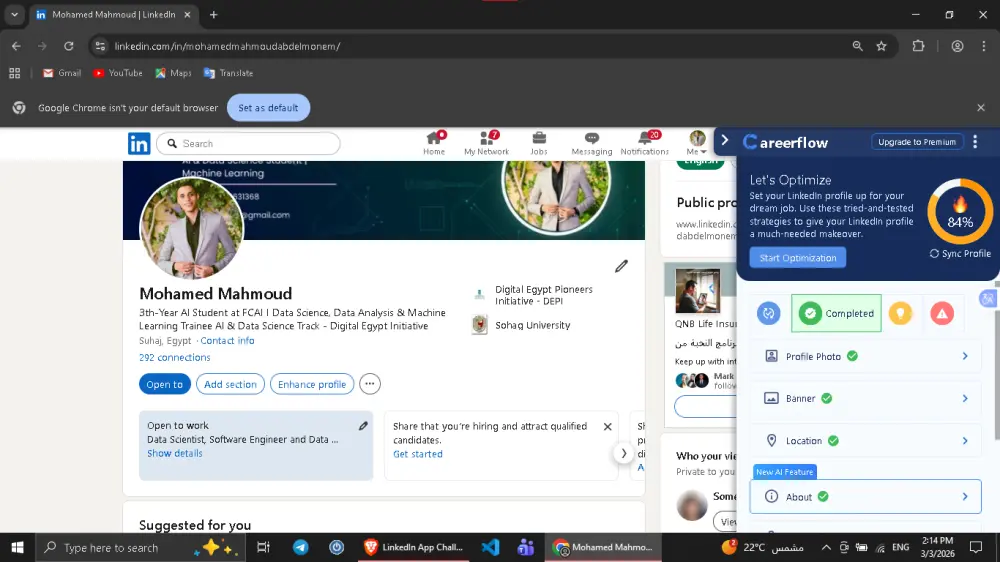The height and width of the screenshot is (562, 1000).
Task: Open the My Network icon
Action: (486, 144)
